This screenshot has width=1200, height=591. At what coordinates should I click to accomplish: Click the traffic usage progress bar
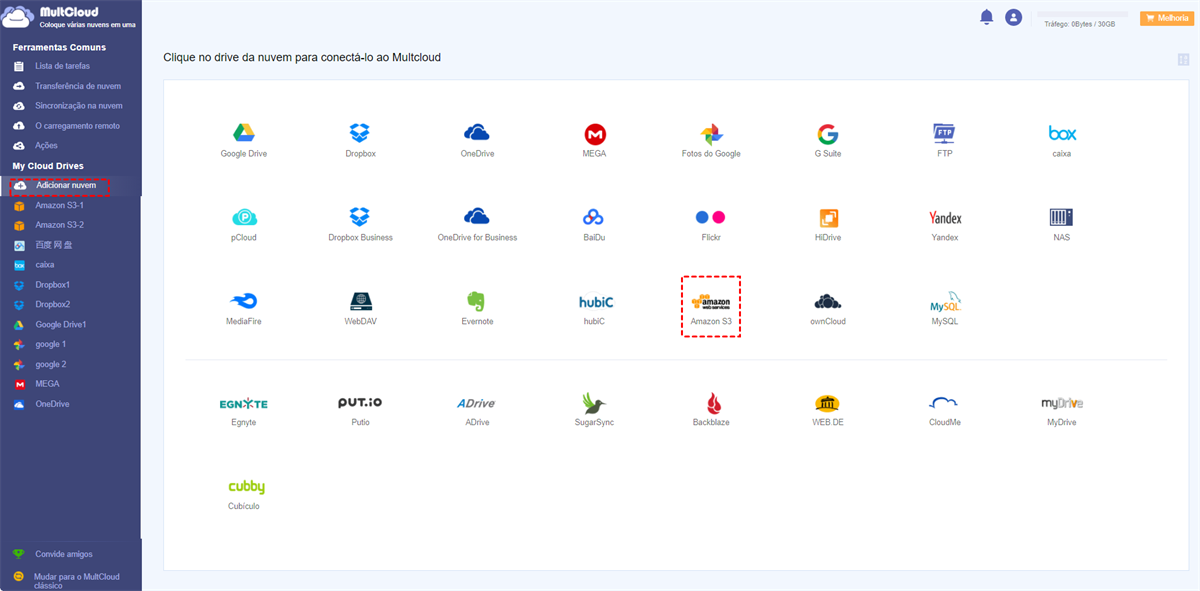pos(1081,15)
